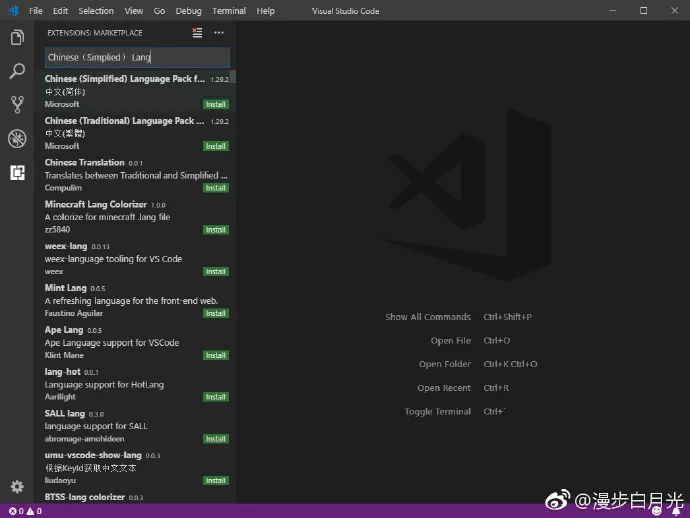The height and width of the screenshot is (518, 690).
Task: Open the Manage gear menu
Action: [x=17, y=486]
